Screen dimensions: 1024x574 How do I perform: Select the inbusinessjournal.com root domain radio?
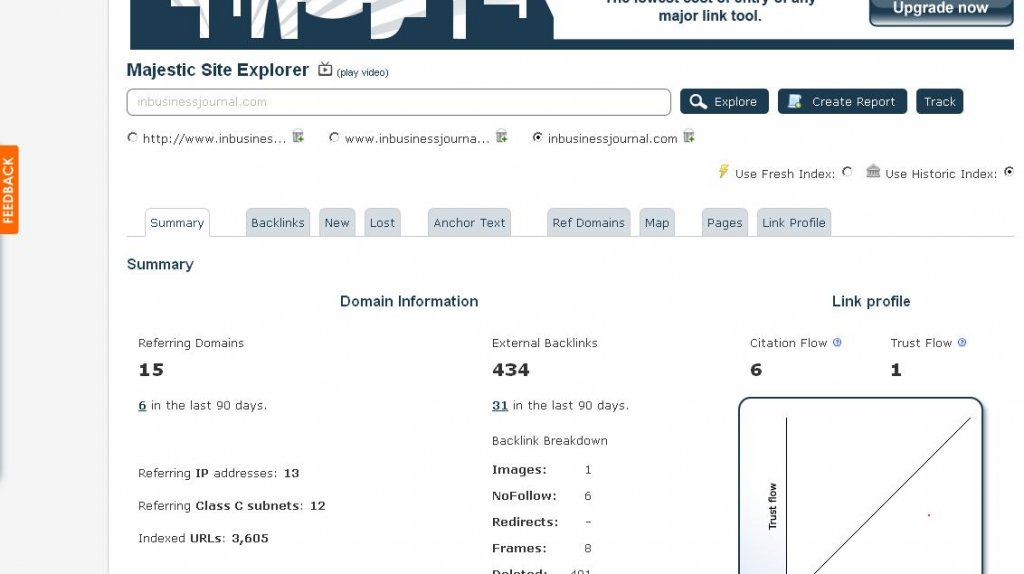[x=537, y=137]
